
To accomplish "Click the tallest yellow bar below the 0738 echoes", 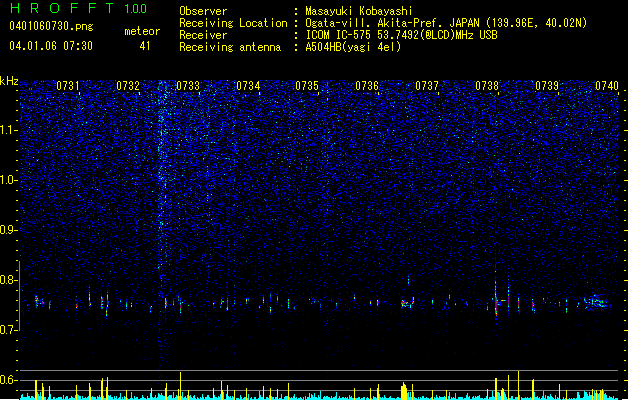I will [x=518, y=385].
